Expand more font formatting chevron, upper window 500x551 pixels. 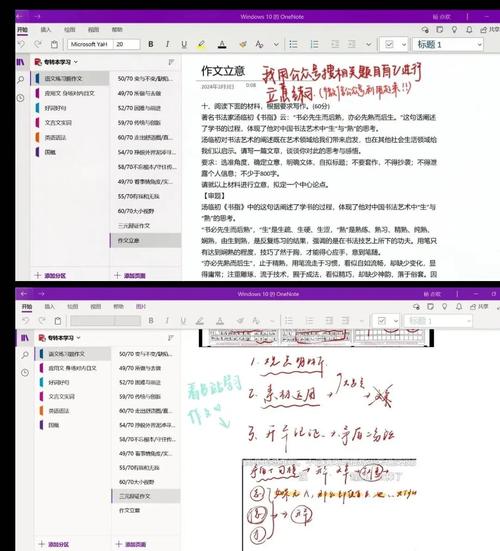click(276, 44)
